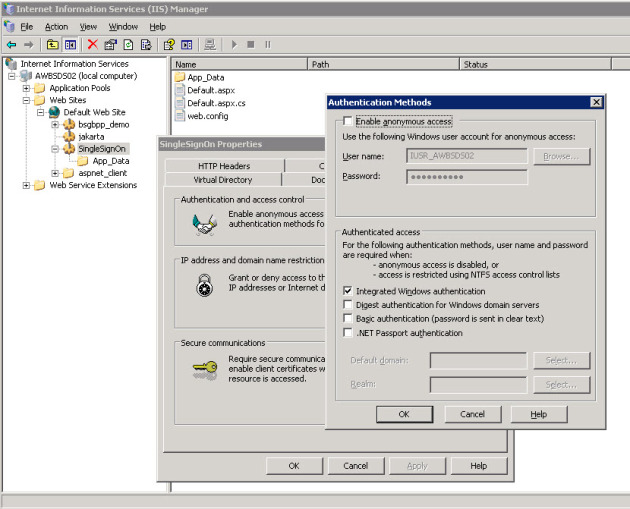Select the Default Web Site node
630x509 pixels.
(x=94, y=112)
